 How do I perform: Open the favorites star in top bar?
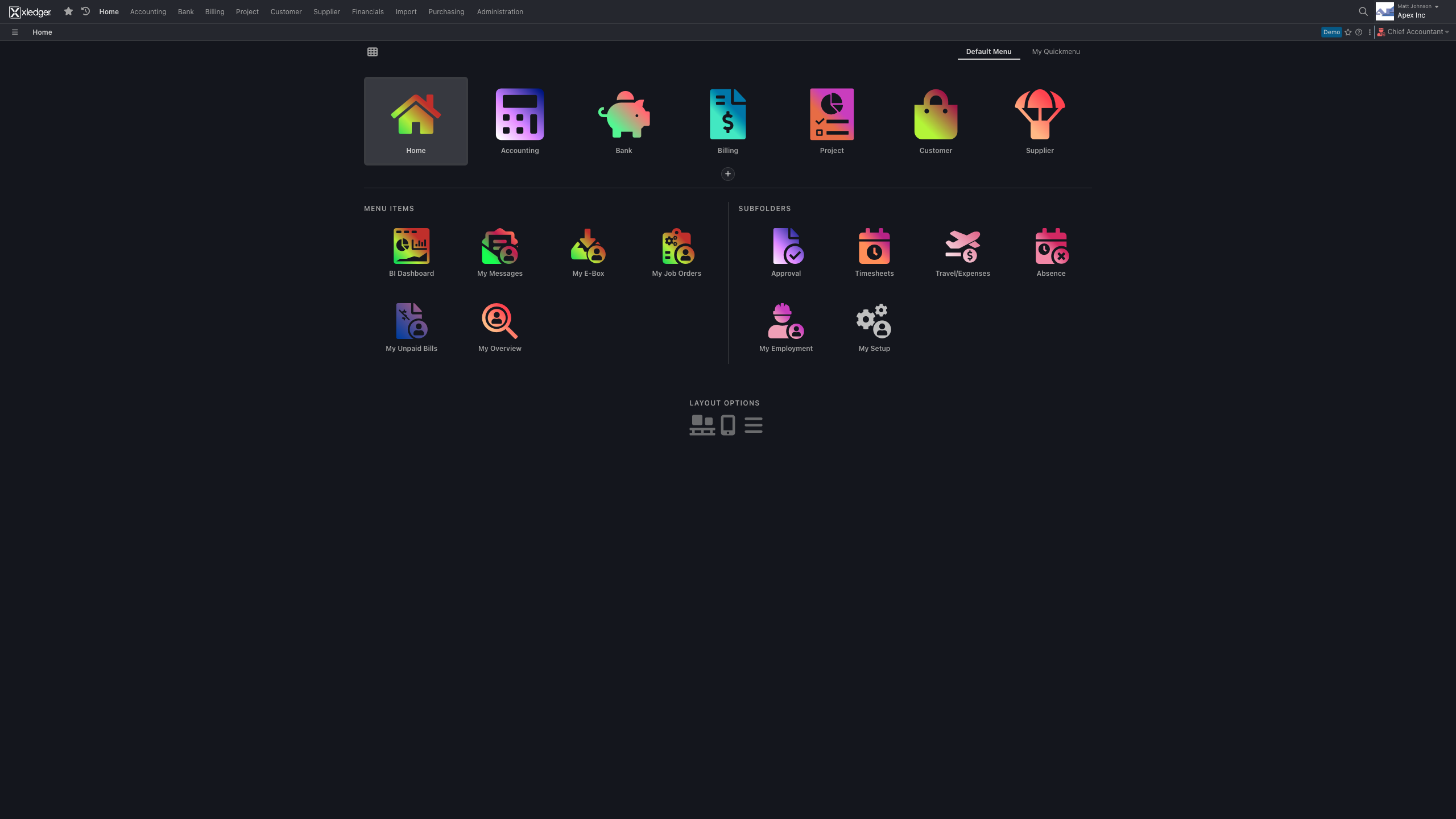coord(68,11)
